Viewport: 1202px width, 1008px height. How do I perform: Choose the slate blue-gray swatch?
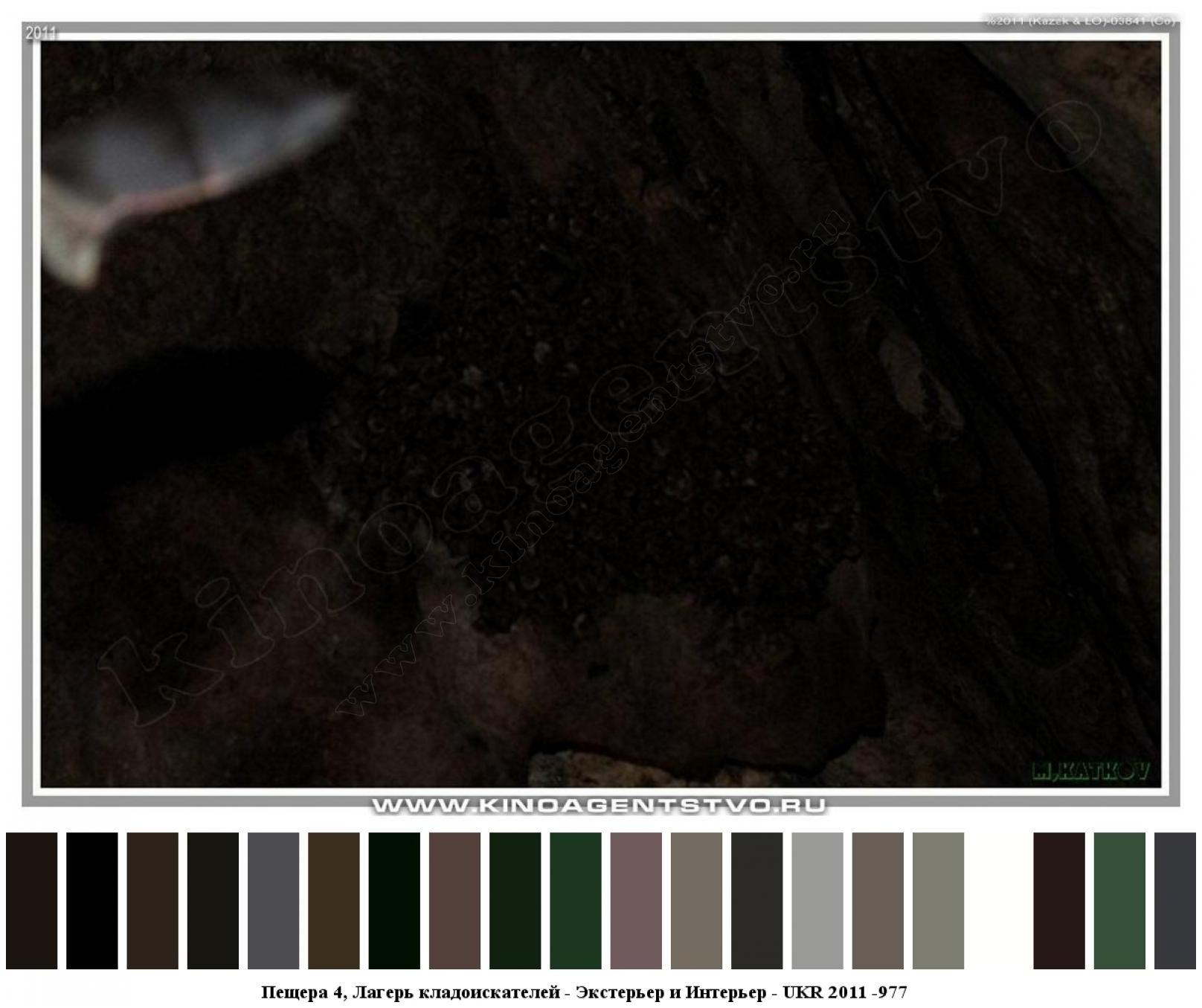pos(273,901)
